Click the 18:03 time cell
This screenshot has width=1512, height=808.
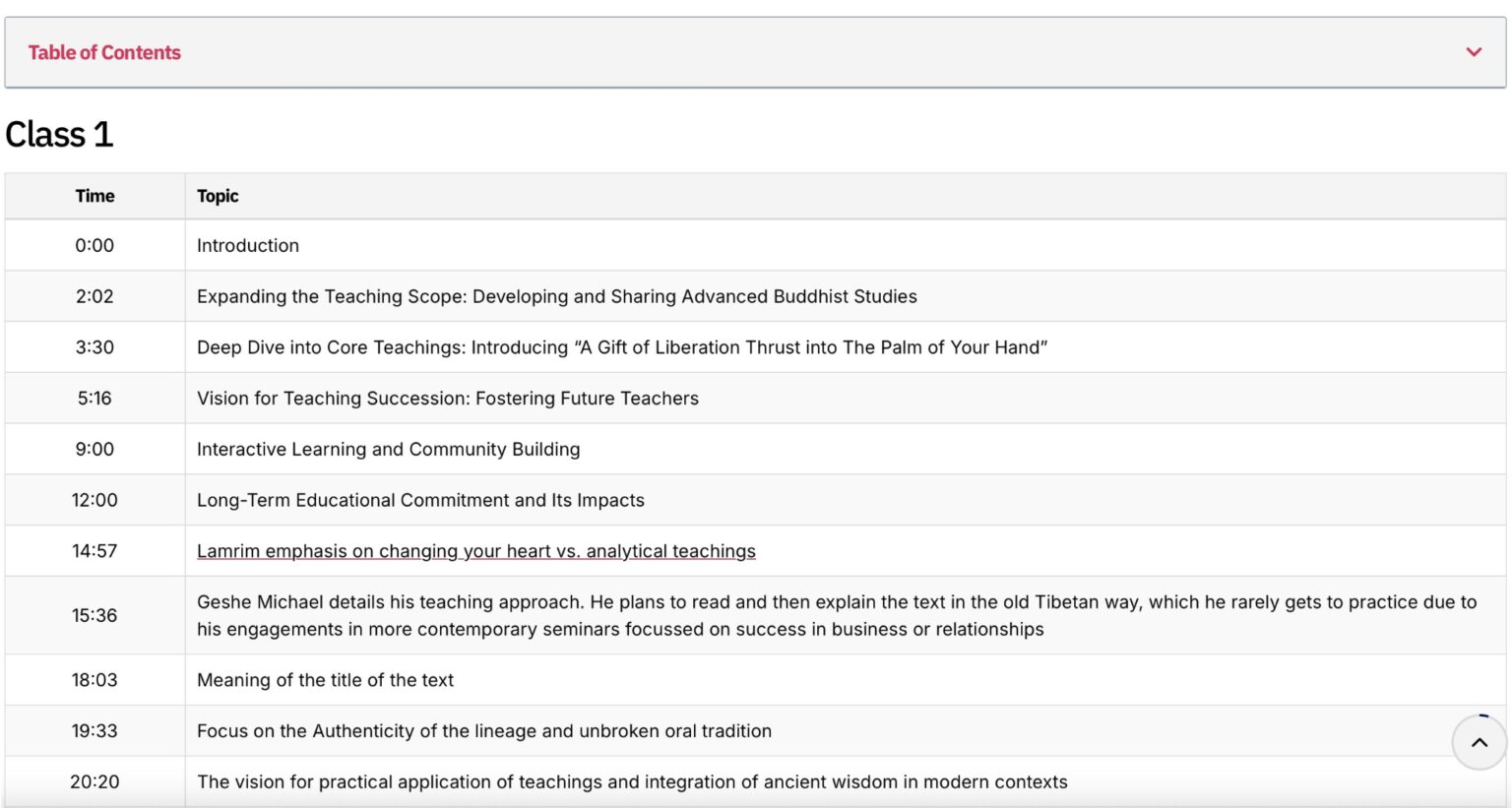(94, 680)
